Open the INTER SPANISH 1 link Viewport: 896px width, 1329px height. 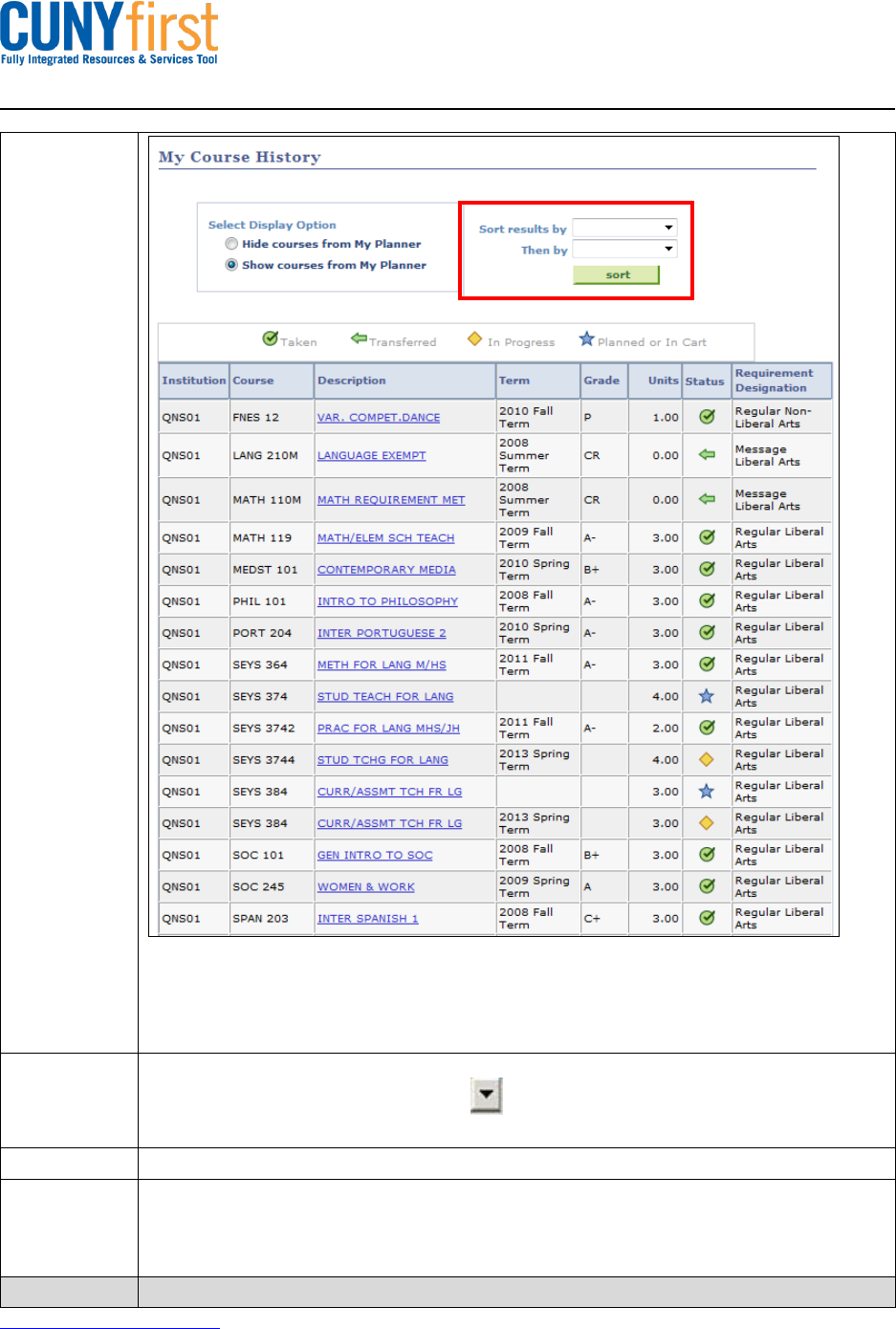coord(368,919)
